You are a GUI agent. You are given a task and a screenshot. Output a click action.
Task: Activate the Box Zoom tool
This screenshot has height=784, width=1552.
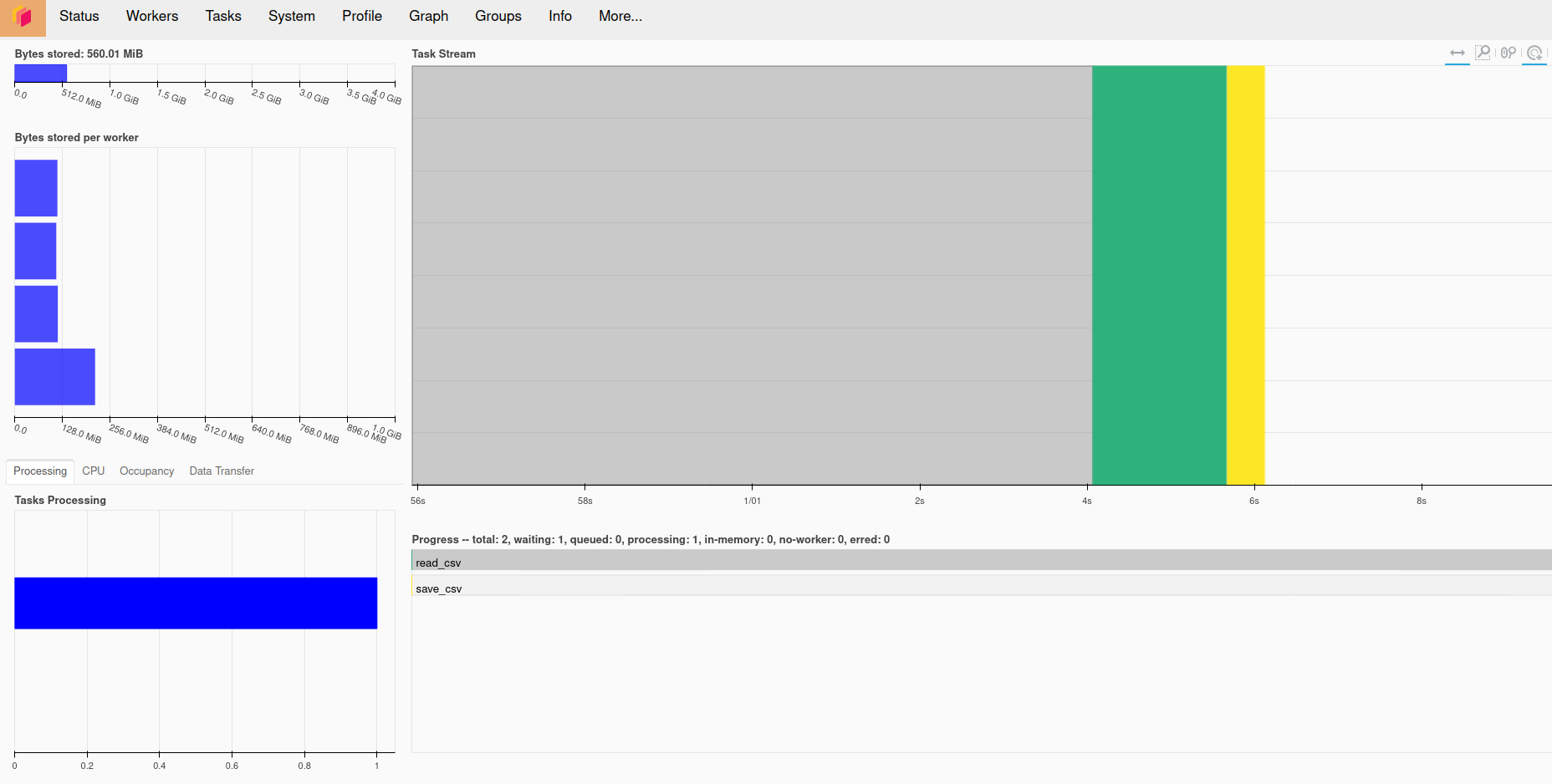(1483, 53)
